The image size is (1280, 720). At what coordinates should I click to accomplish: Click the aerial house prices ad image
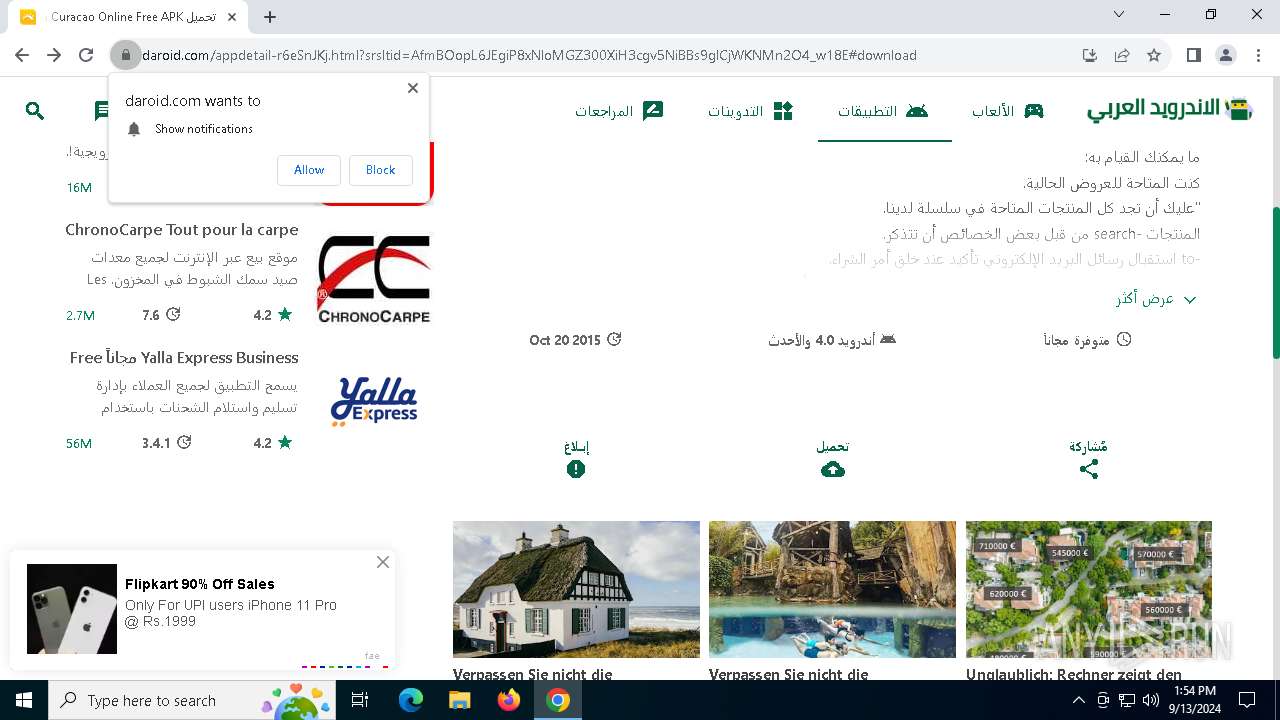pyautogui.click(x=1089, y=589)
